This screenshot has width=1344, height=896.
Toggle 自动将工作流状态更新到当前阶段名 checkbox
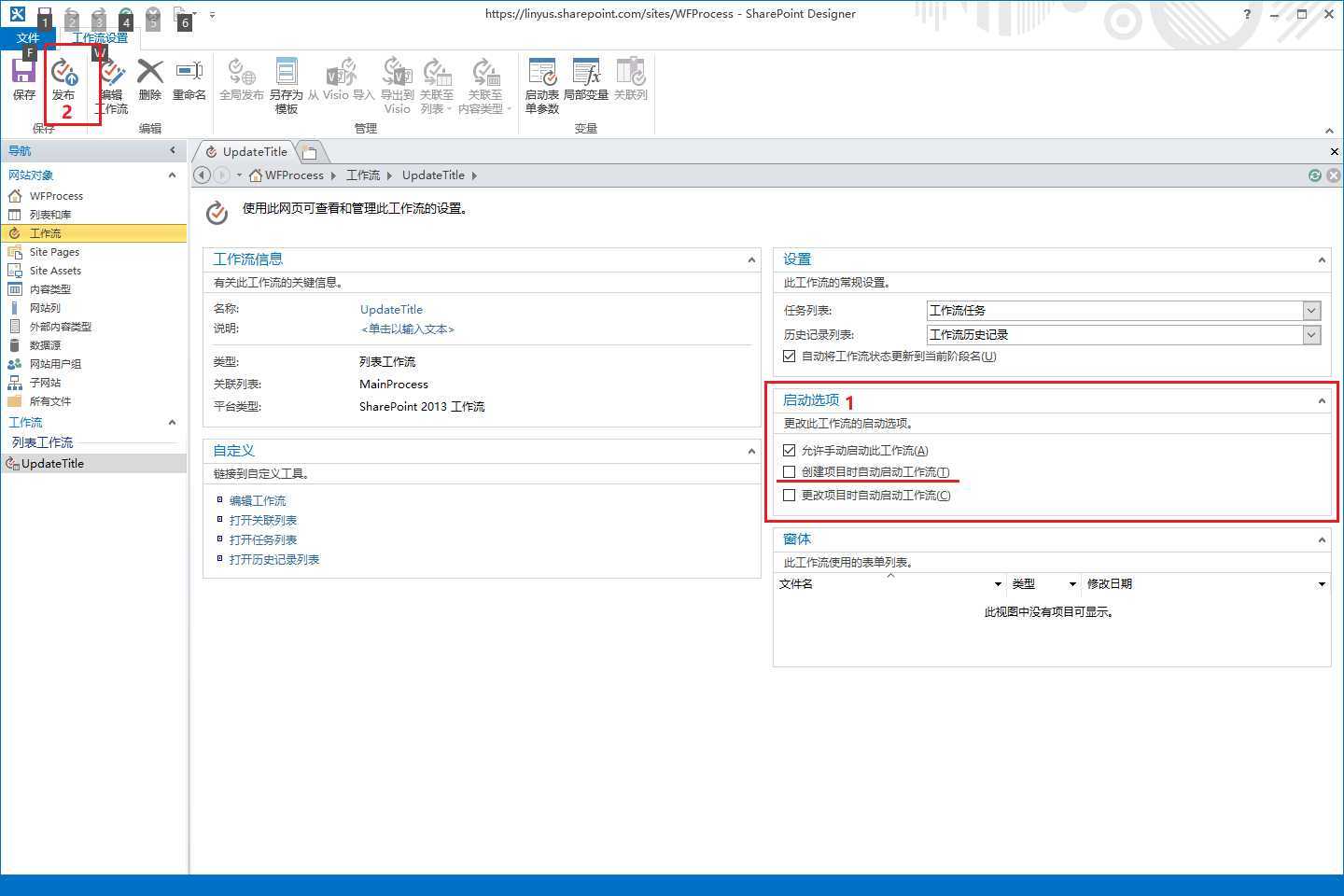[x=790, y=357]
